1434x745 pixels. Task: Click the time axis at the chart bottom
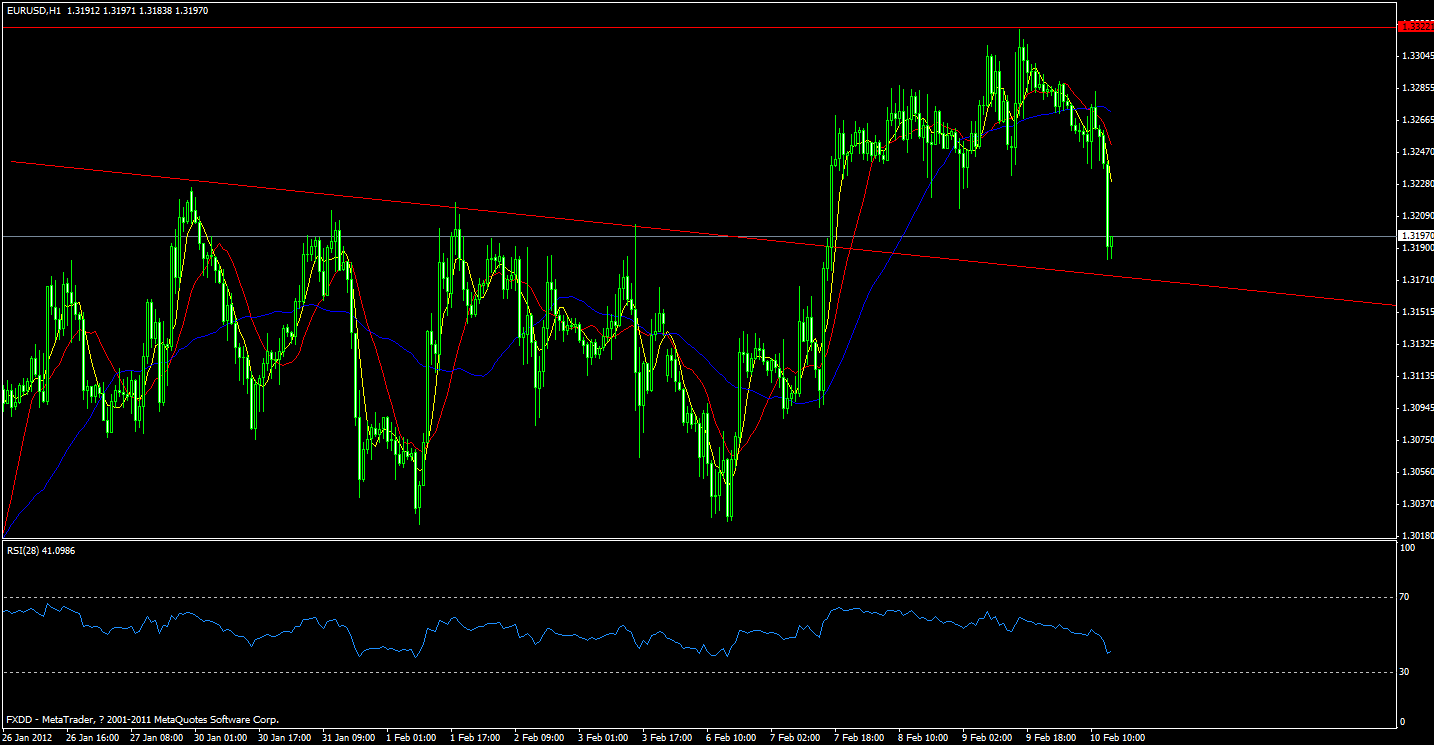coord(700,737)
